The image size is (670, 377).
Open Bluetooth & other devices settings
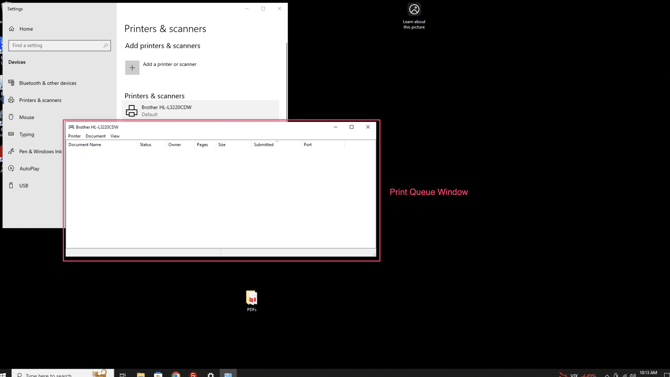43,83
